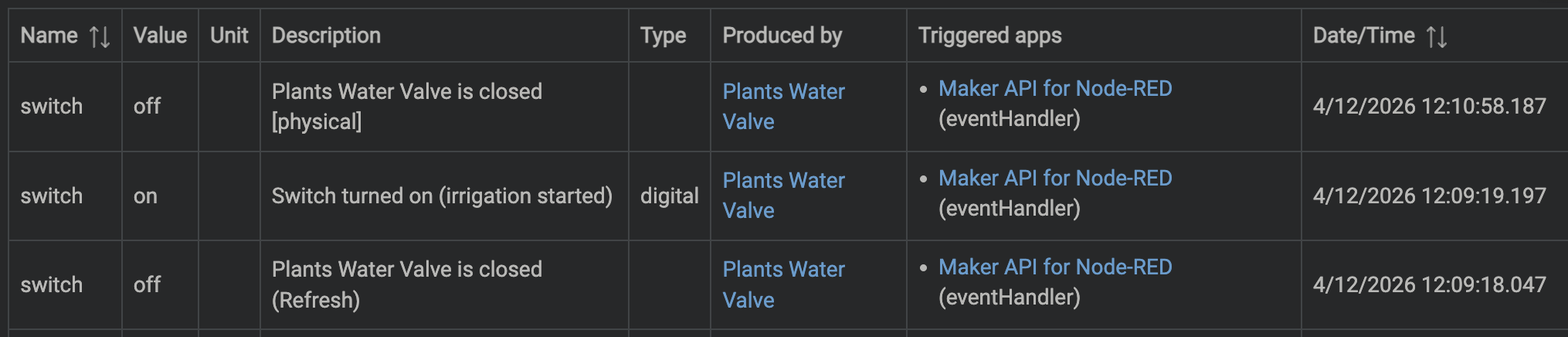Open Maker API for Node-RED in first row
The image size is (1568, 337).
[1055, 89]
